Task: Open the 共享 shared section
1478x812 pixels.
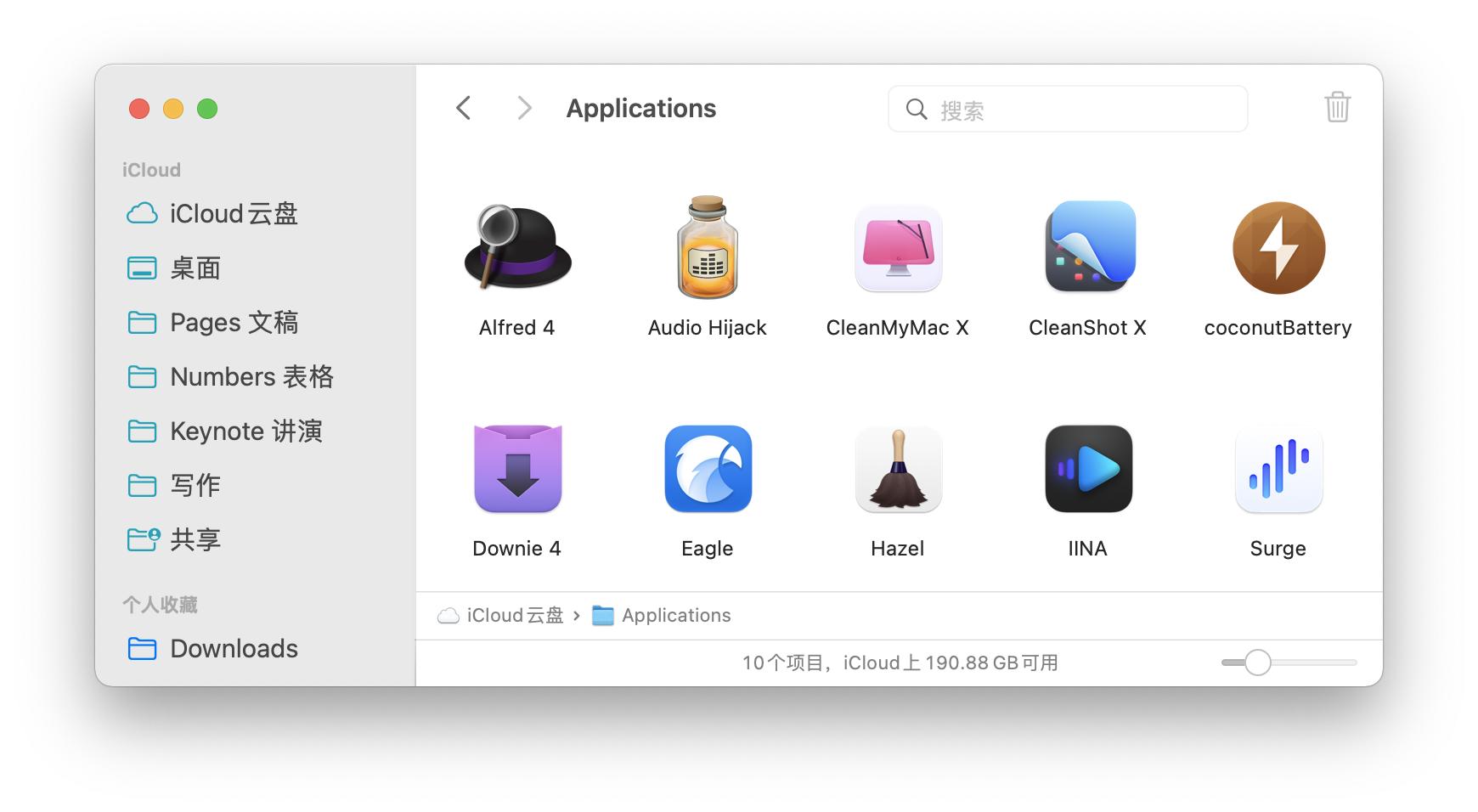Action: [x=195, y=539]
